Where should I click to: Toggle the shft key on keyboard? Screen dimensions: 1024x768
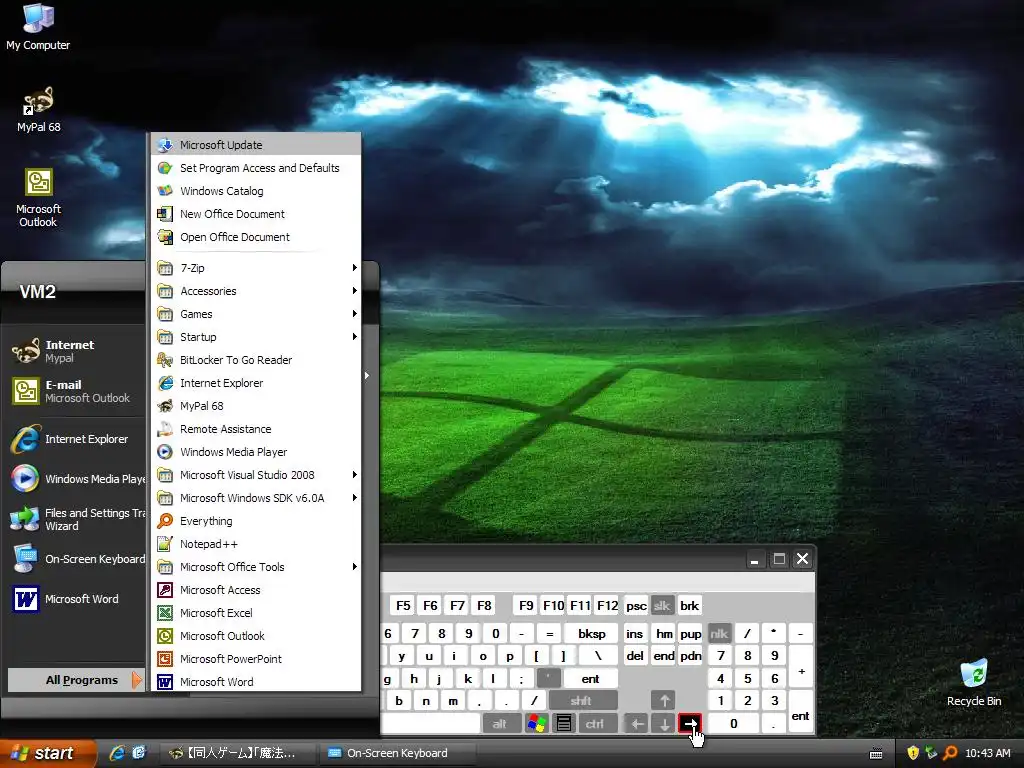coord(582,701)
